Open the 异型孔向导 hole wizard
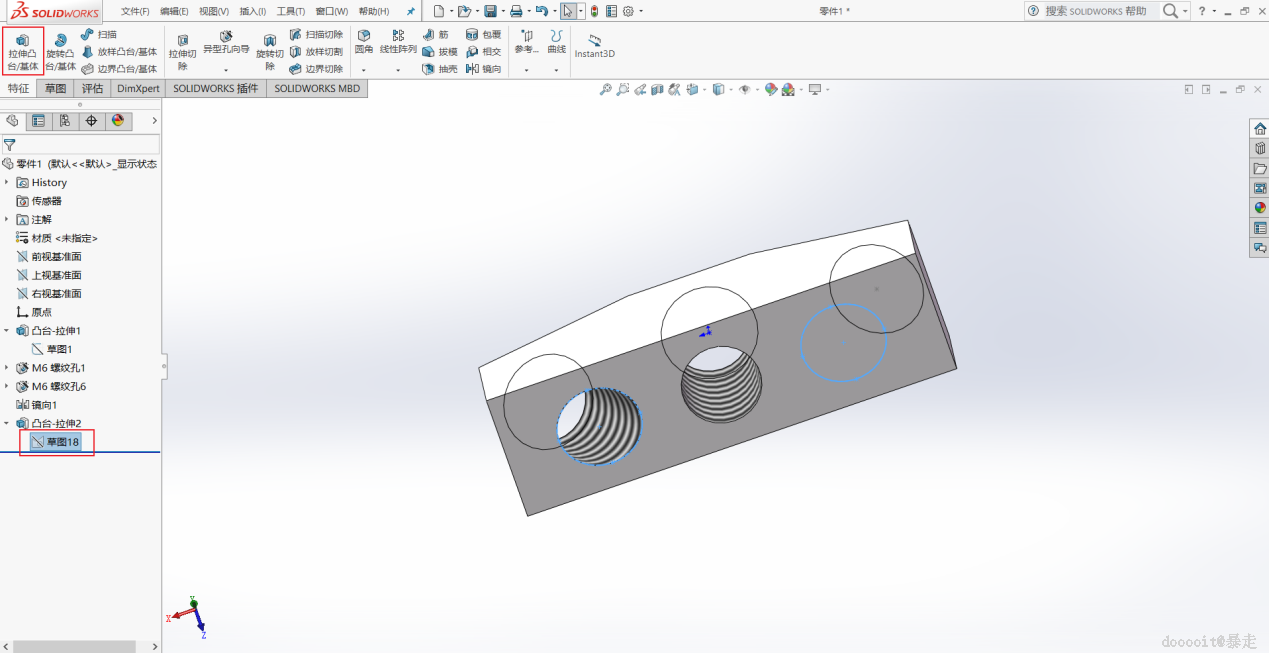1269x653 pixels. pos(226,42)
